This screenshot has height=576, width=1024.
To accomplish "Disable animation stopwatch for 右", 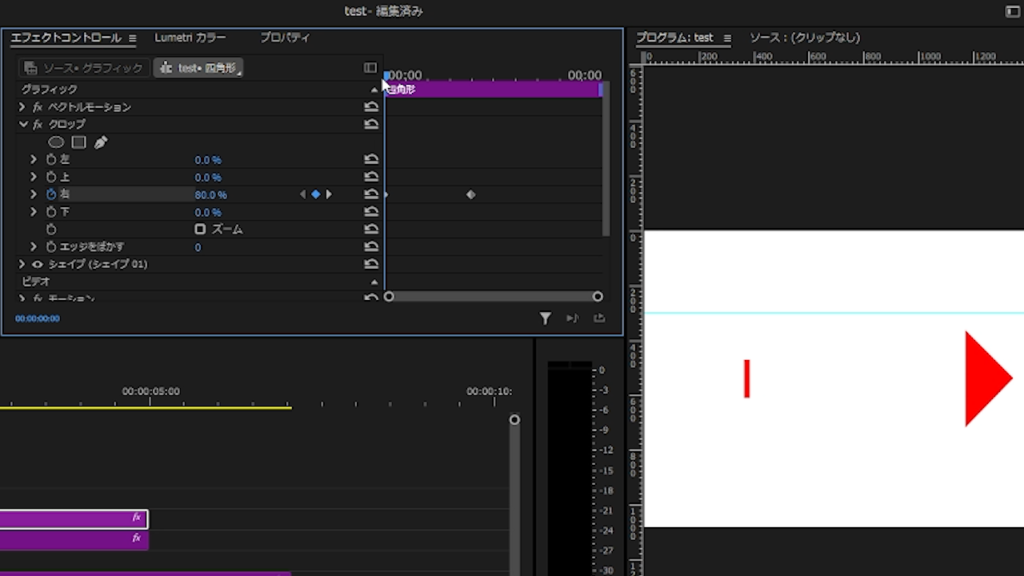I will pos(51,195).
